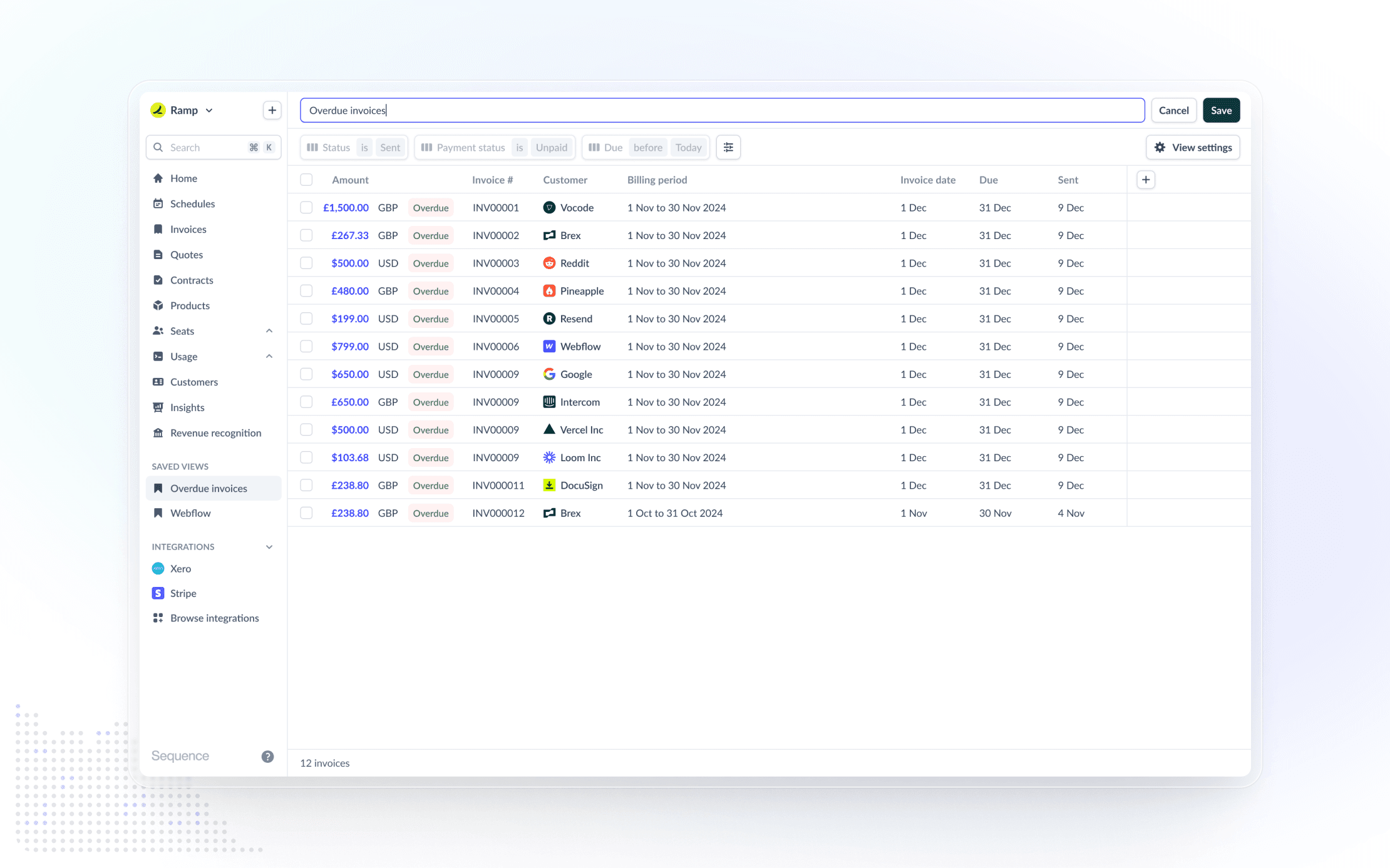Open the Webflow saved view
This screenshot has height=868, width=1390.
pyautogui.click(x=190, y=513)
